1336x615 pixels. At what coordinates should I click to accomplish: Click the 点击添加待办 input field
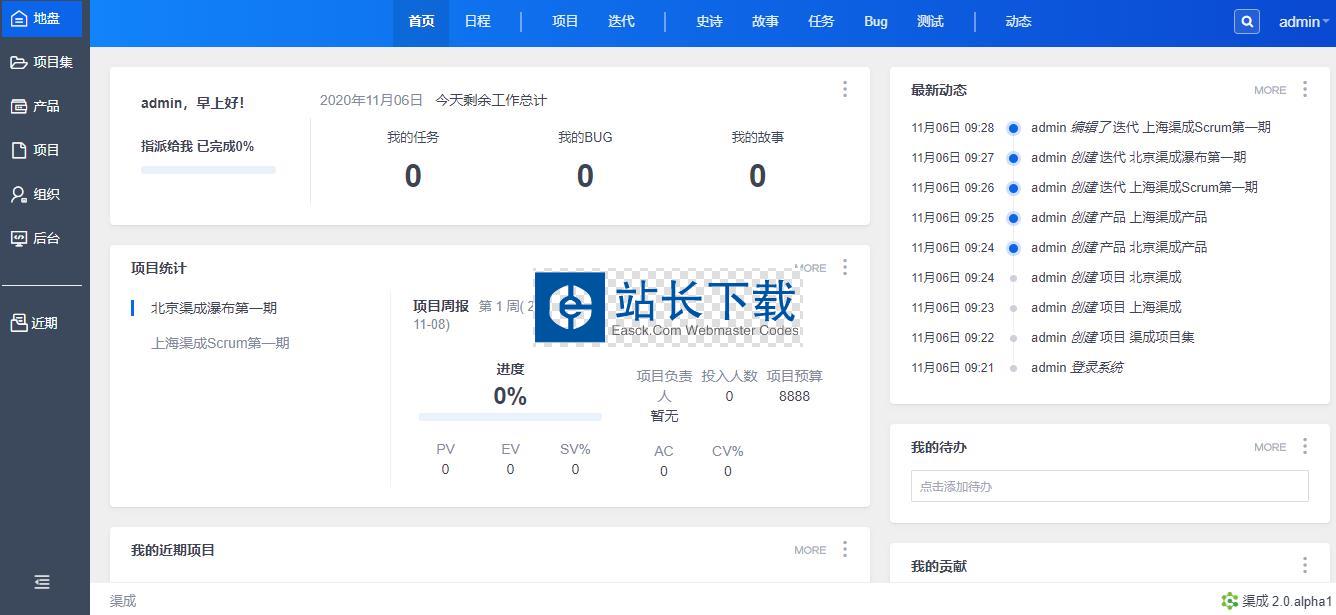(1109, 486)
